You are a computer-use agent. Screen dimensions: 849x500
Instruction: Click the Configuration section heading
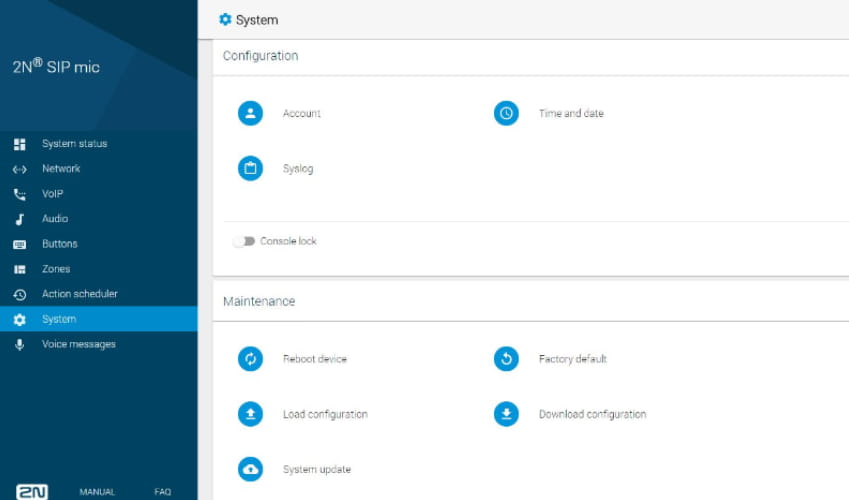pos(260,56)
